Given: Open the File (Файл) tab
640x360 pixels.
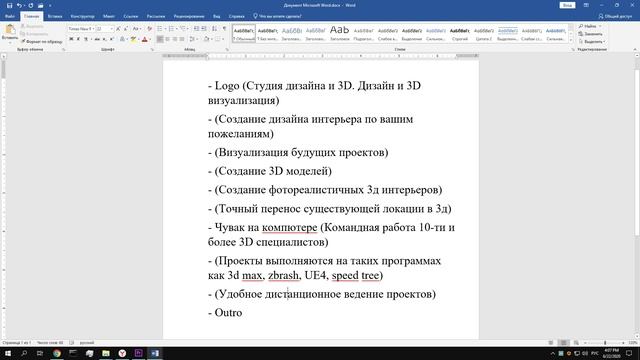Looking at the screenshot, I should pos(10,16).
